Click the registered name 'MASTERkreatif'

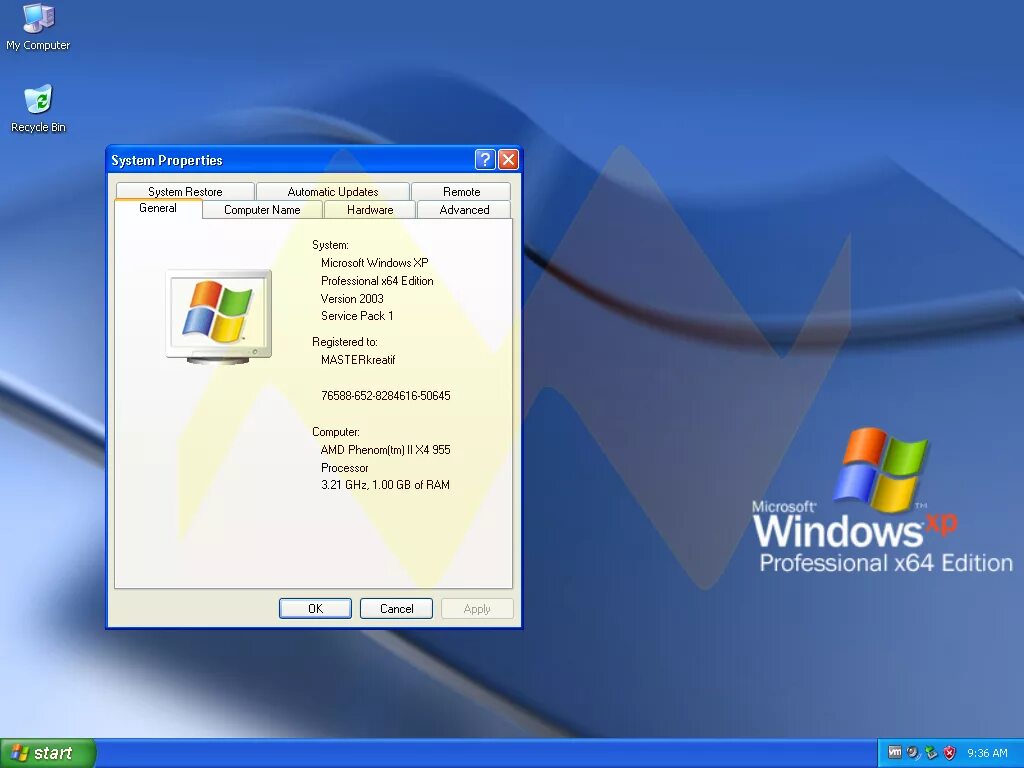(358, 360)
